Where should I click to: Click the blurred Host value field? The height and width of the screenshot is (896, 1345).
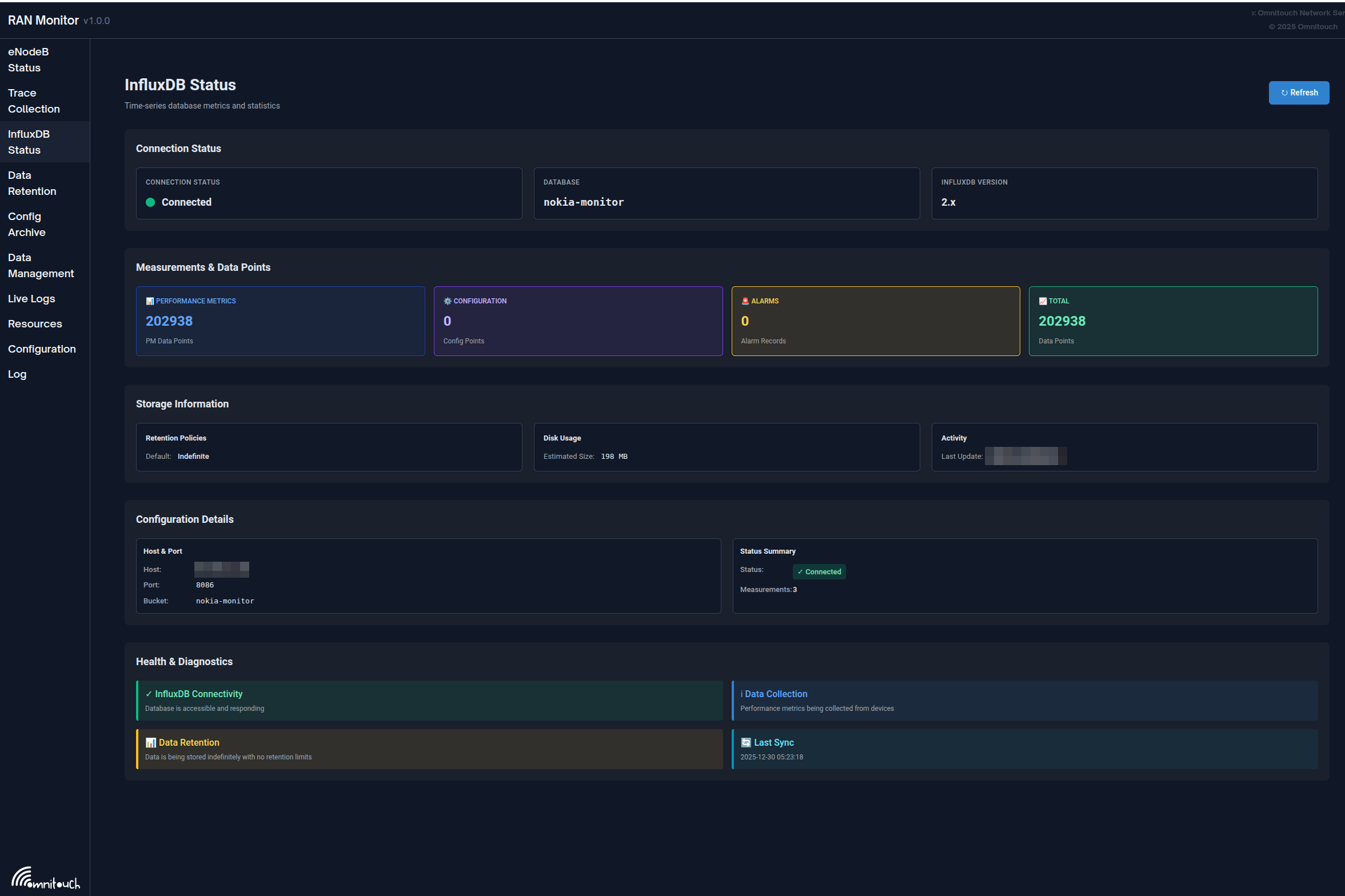(x=222, y=569)
